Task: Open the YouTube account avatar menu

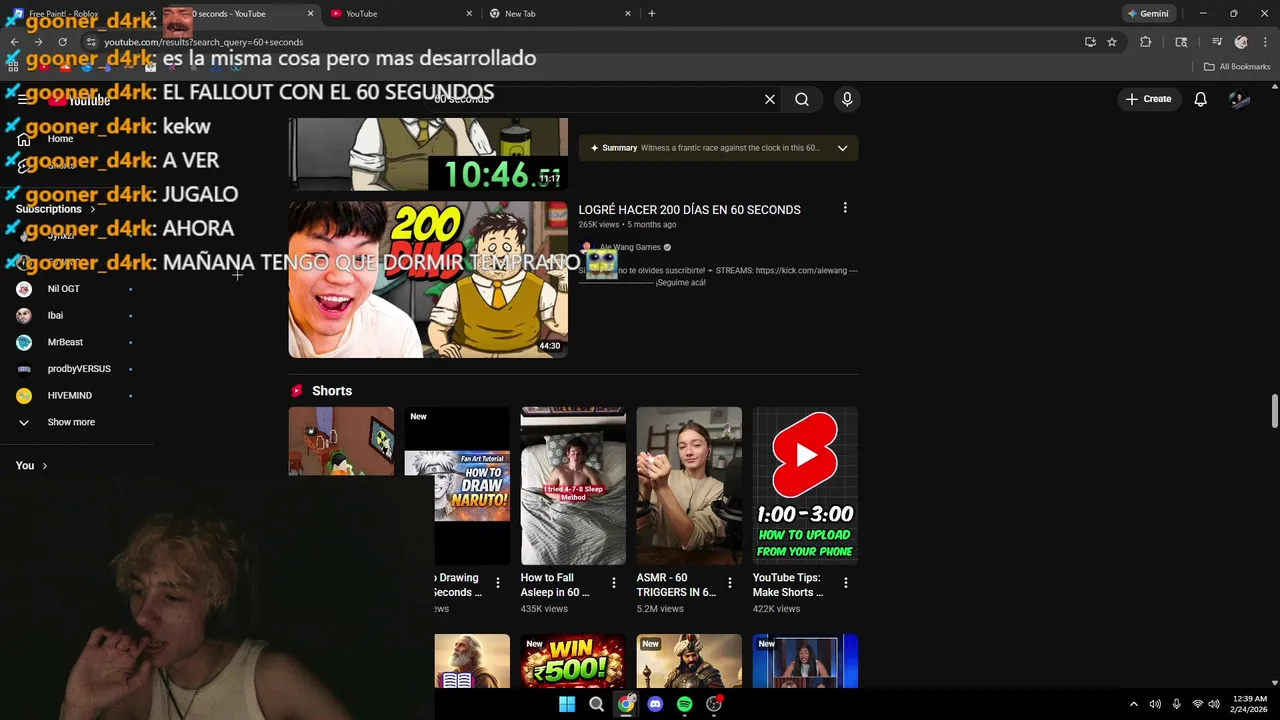Action: point(1240,99)
